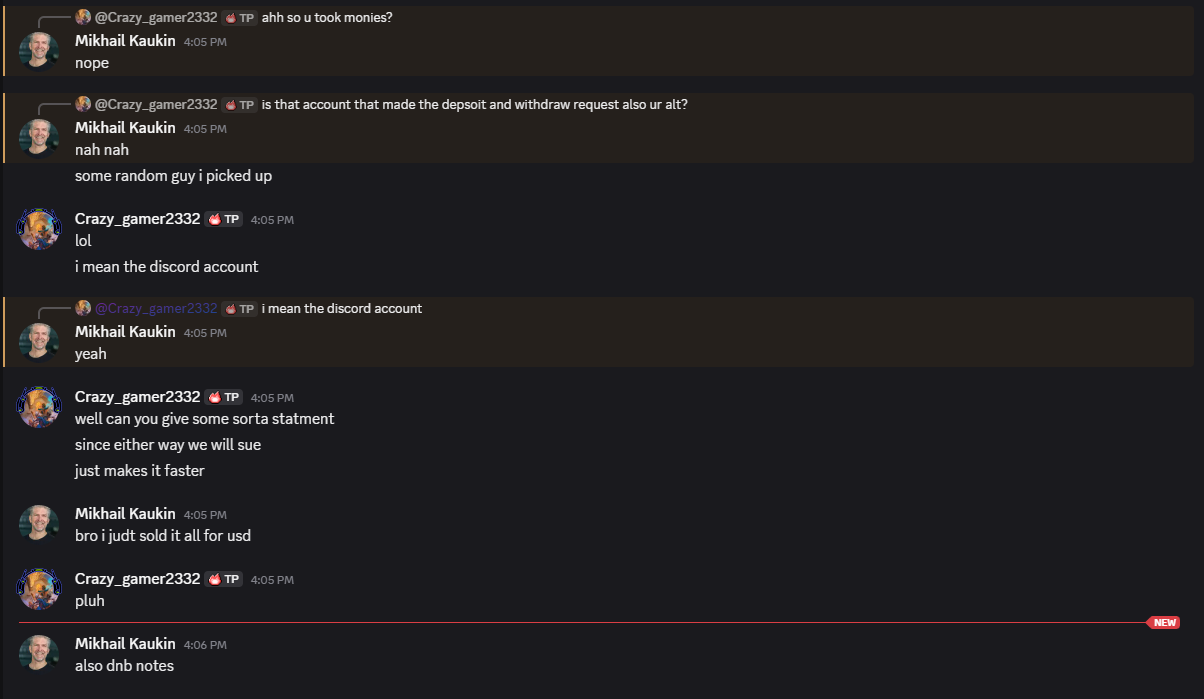Click the flame TP badge beside "pluh"

point(222,578)
